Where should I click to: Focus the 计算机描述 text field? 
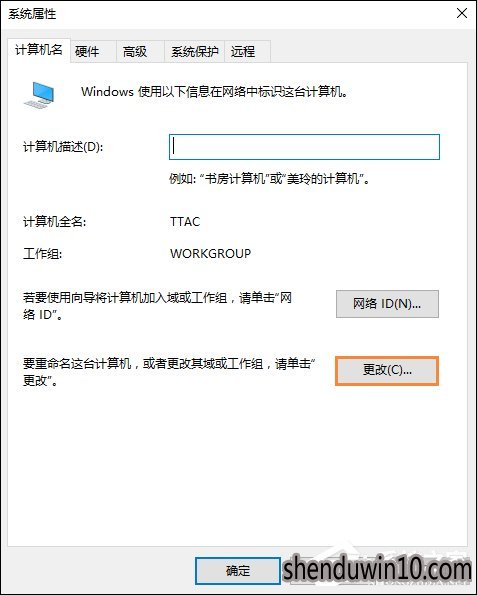pyautogui.click(x=304, y=147)
